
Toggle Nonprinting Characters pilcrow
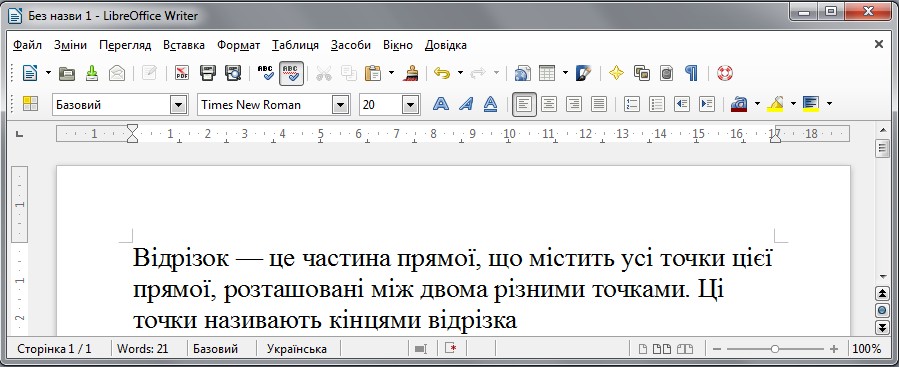[691, 73]
